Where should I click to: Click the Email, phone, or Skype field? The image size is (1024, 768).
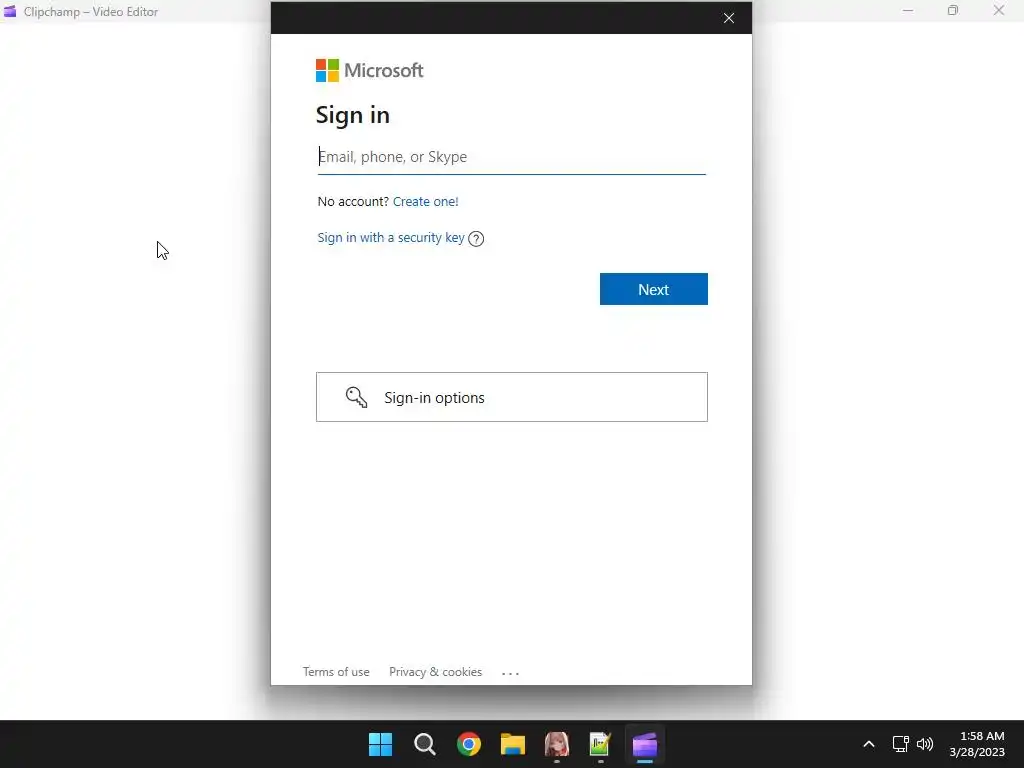(x=511, y=157)
